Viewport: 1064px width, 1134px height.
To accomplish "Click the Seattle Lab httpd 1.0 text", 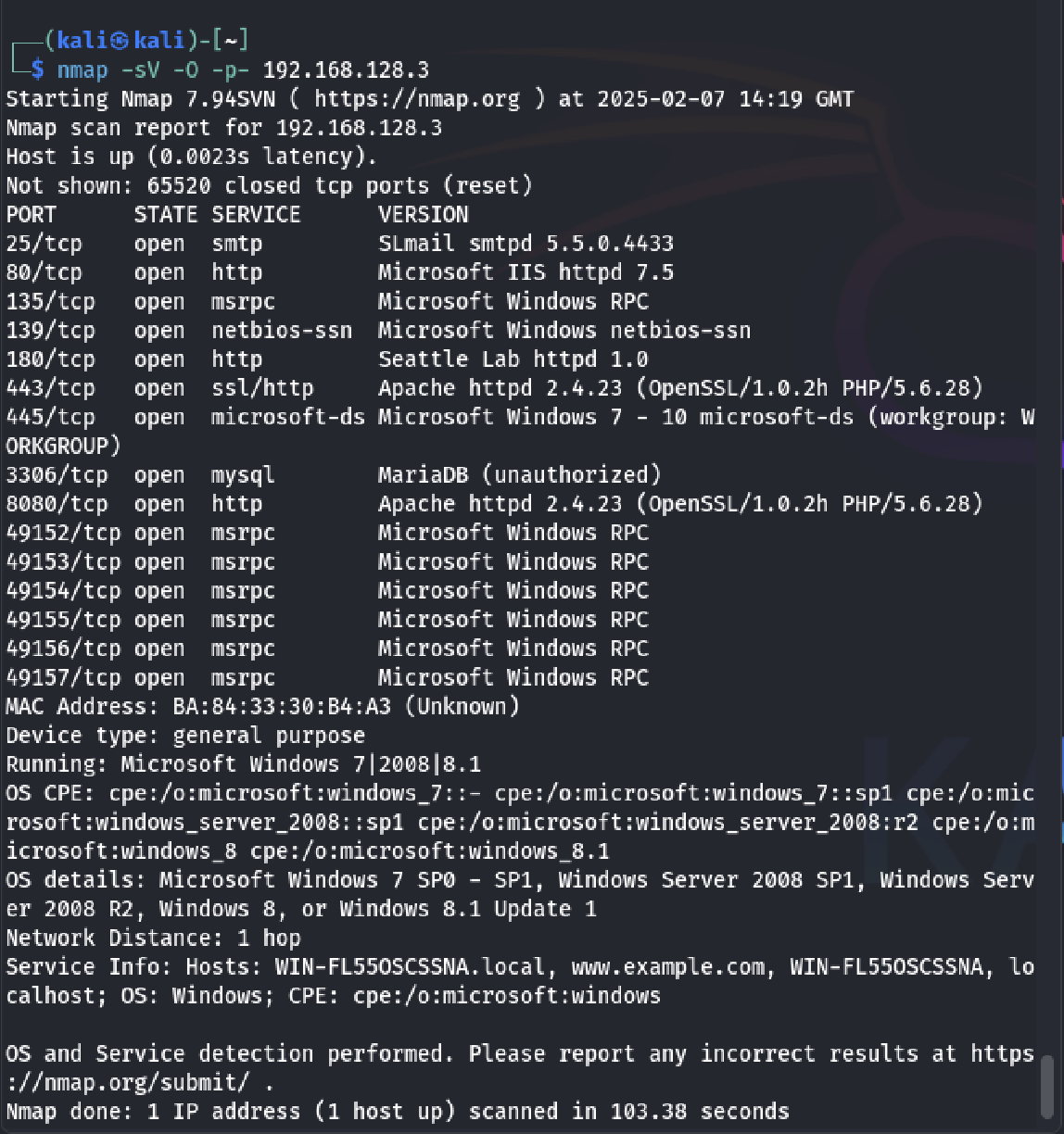I will coord(513,359).
